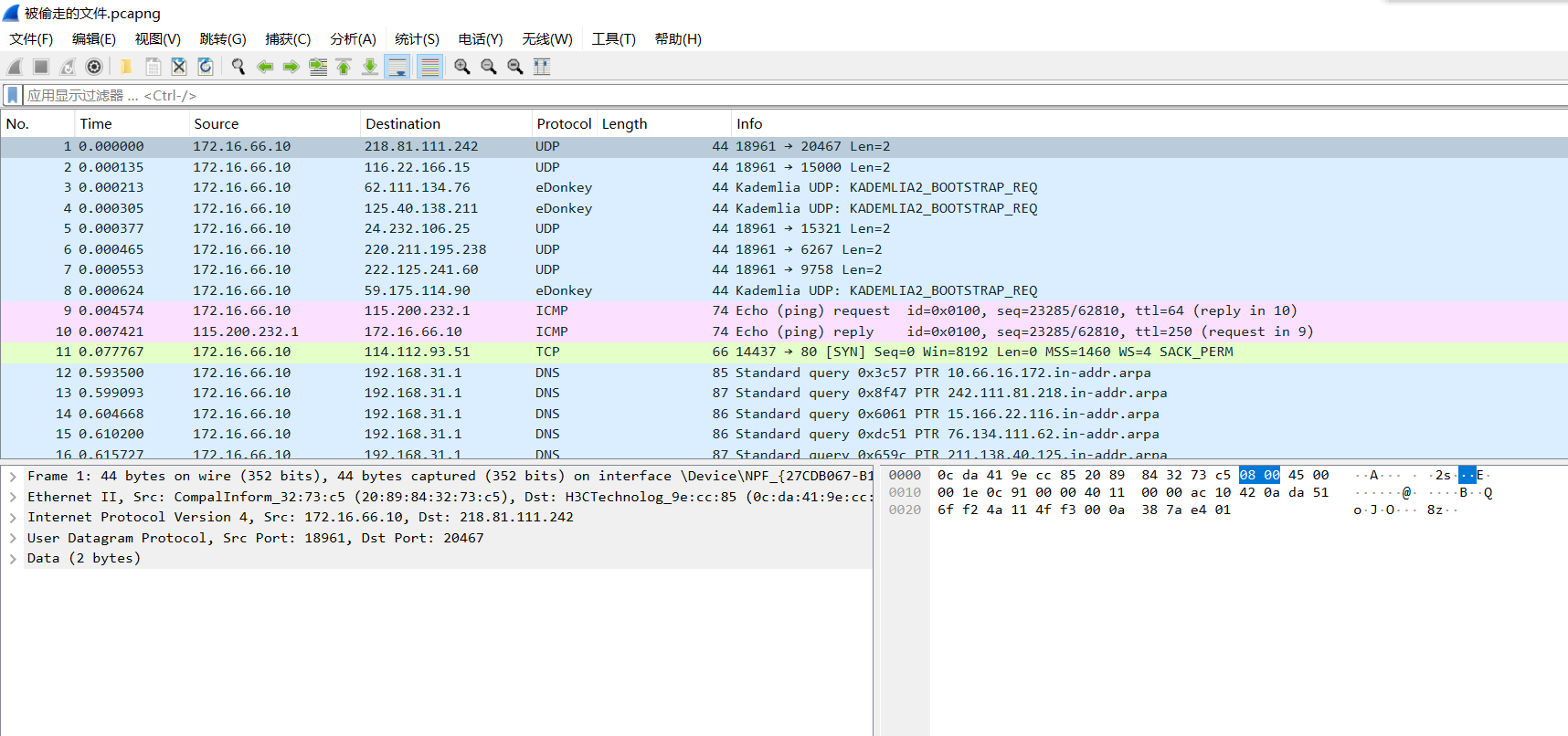Toggle packet list colorization

(430, 67)
